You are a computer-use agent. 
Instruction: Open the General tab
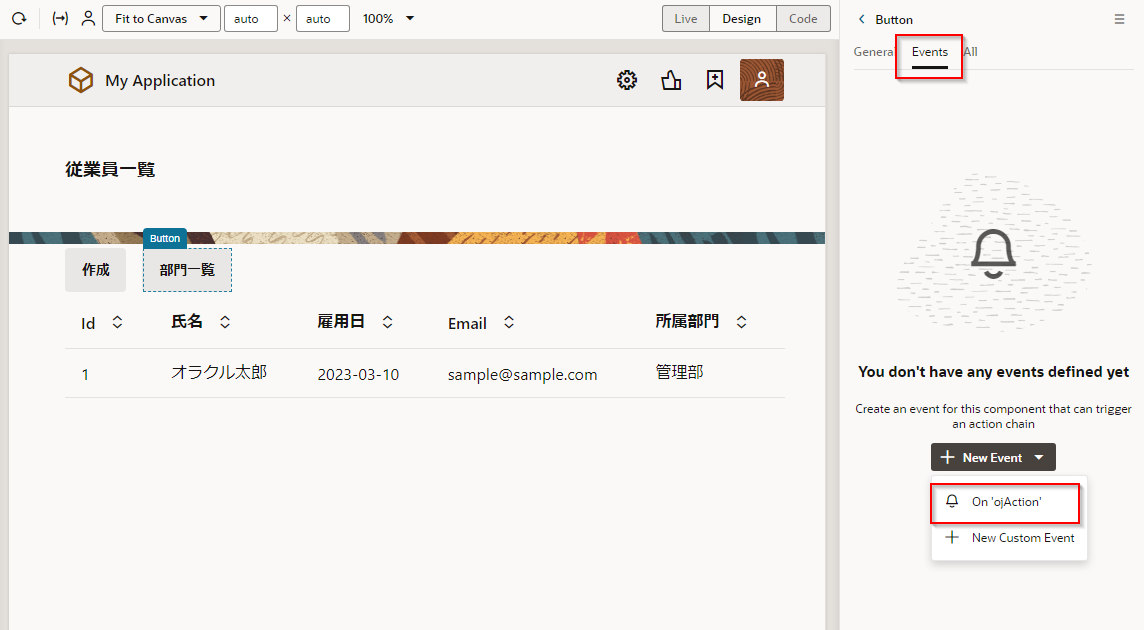[873, 52]
